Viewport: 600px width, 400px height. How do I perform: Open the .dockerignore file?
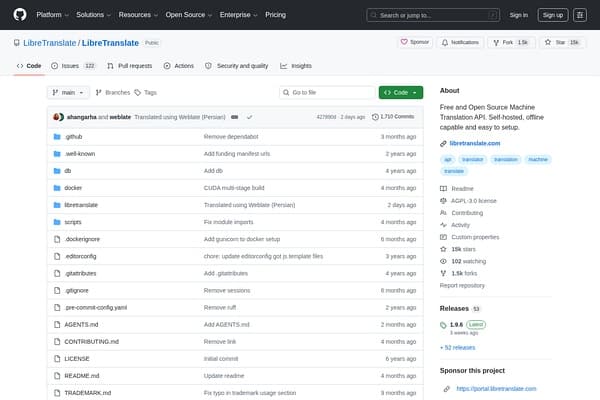pyautogui.click(x=82, y=239)
